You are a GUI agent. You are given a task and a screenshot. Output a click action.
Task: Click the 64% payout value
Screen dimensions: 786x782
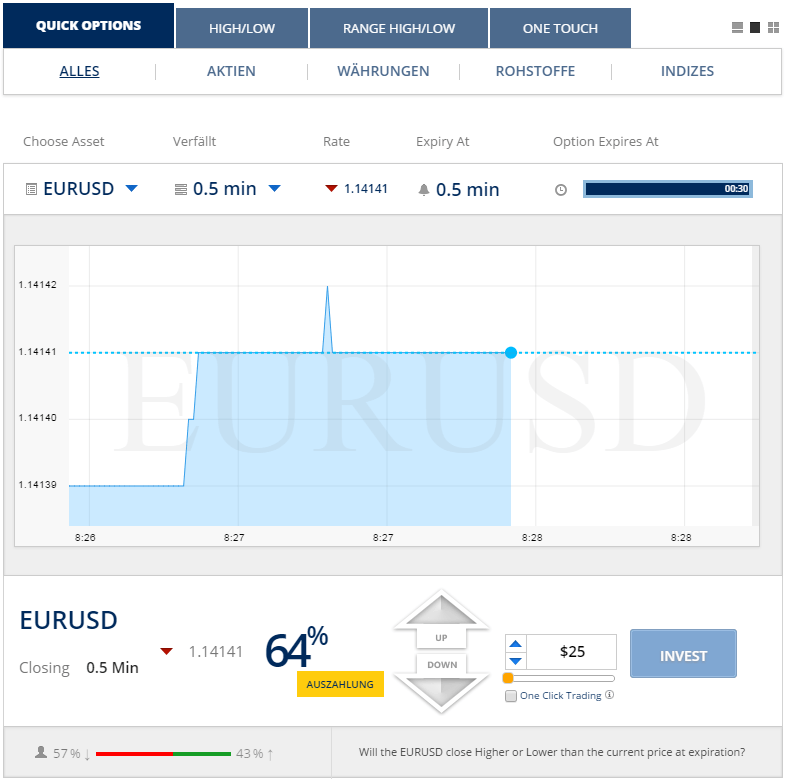click(297, 647)
